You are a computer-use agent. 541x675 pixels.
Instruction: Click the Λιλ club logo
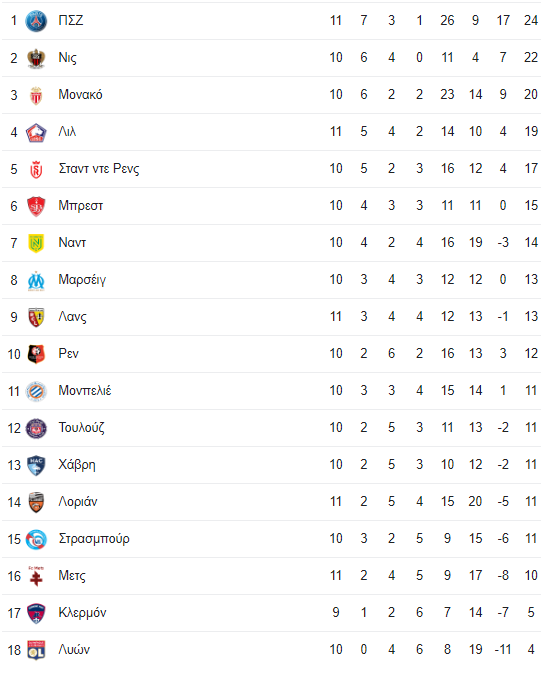click(x=36, y=132)
